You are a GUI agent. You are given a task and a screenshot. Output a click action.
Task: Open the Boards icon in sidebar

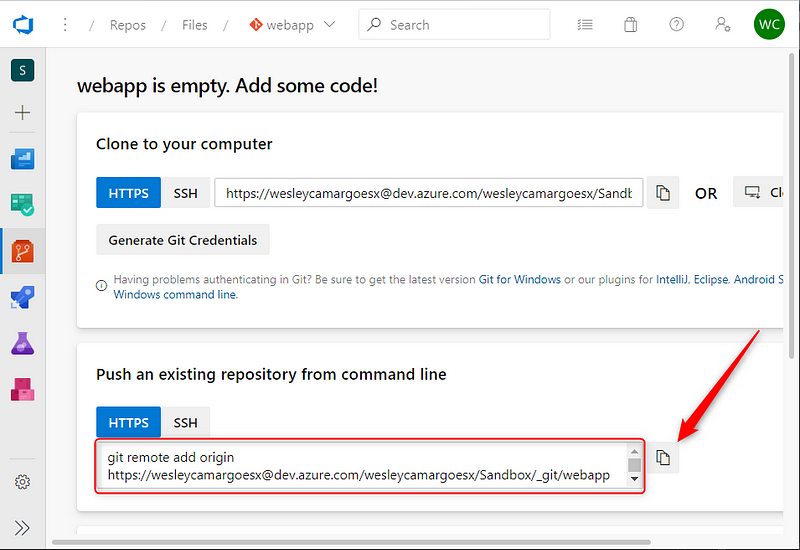tap(22, 204)
